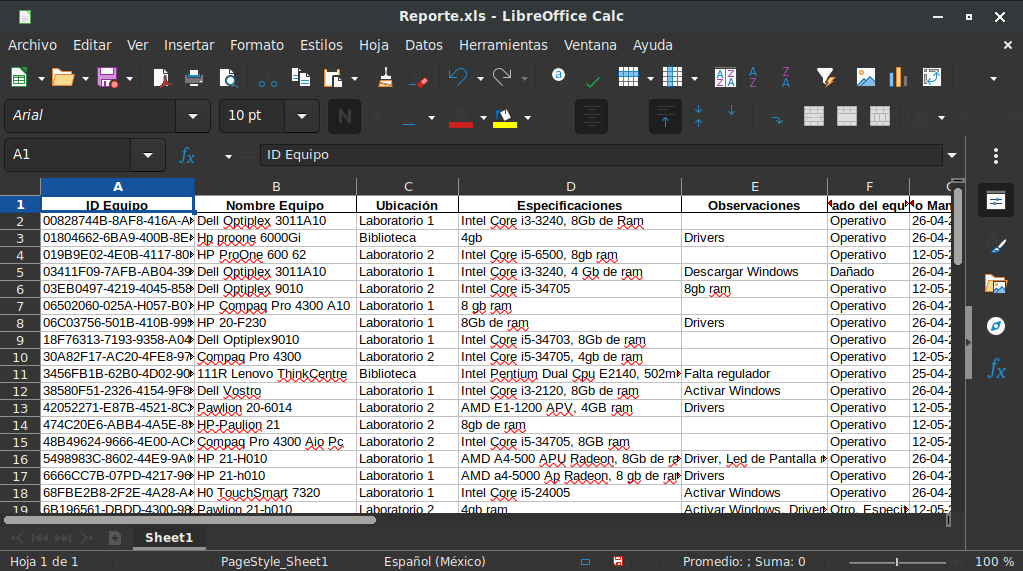Toggle Center Horizontally alignment
This screenshot has width=1023, height=571.
click(x=591, y=117)
